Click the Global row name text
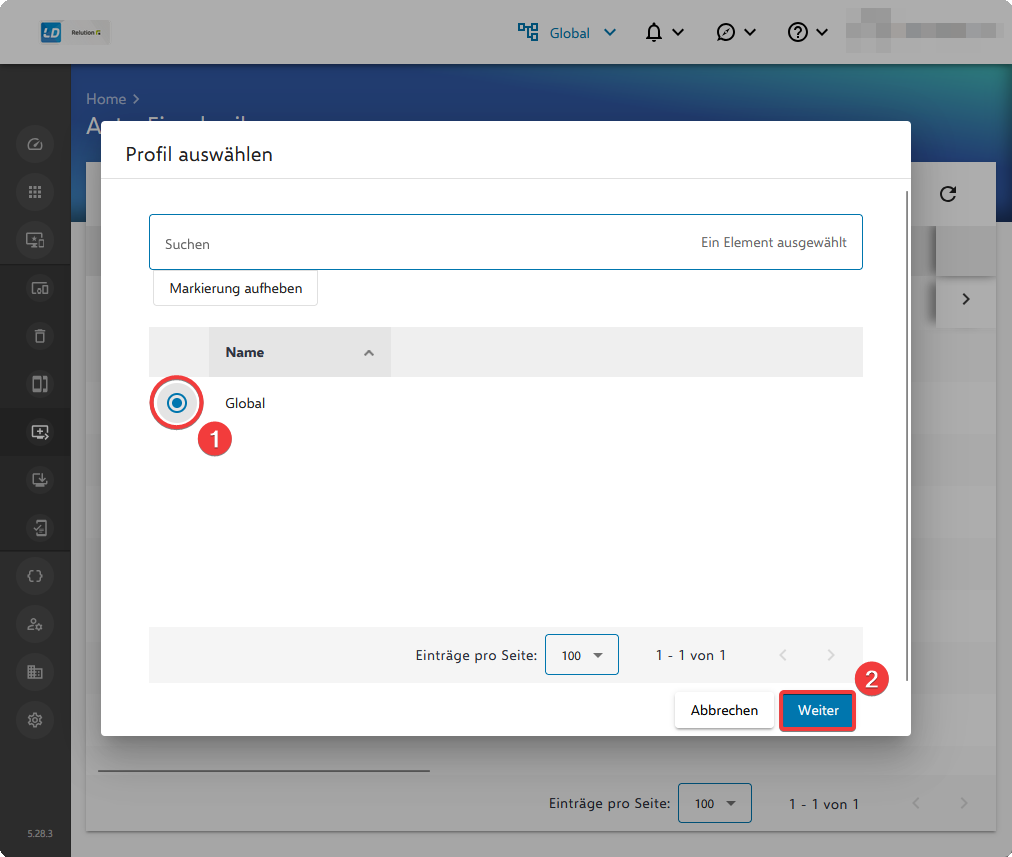The height and width of the screenshot is (857, 1012). tap(245, 403)
